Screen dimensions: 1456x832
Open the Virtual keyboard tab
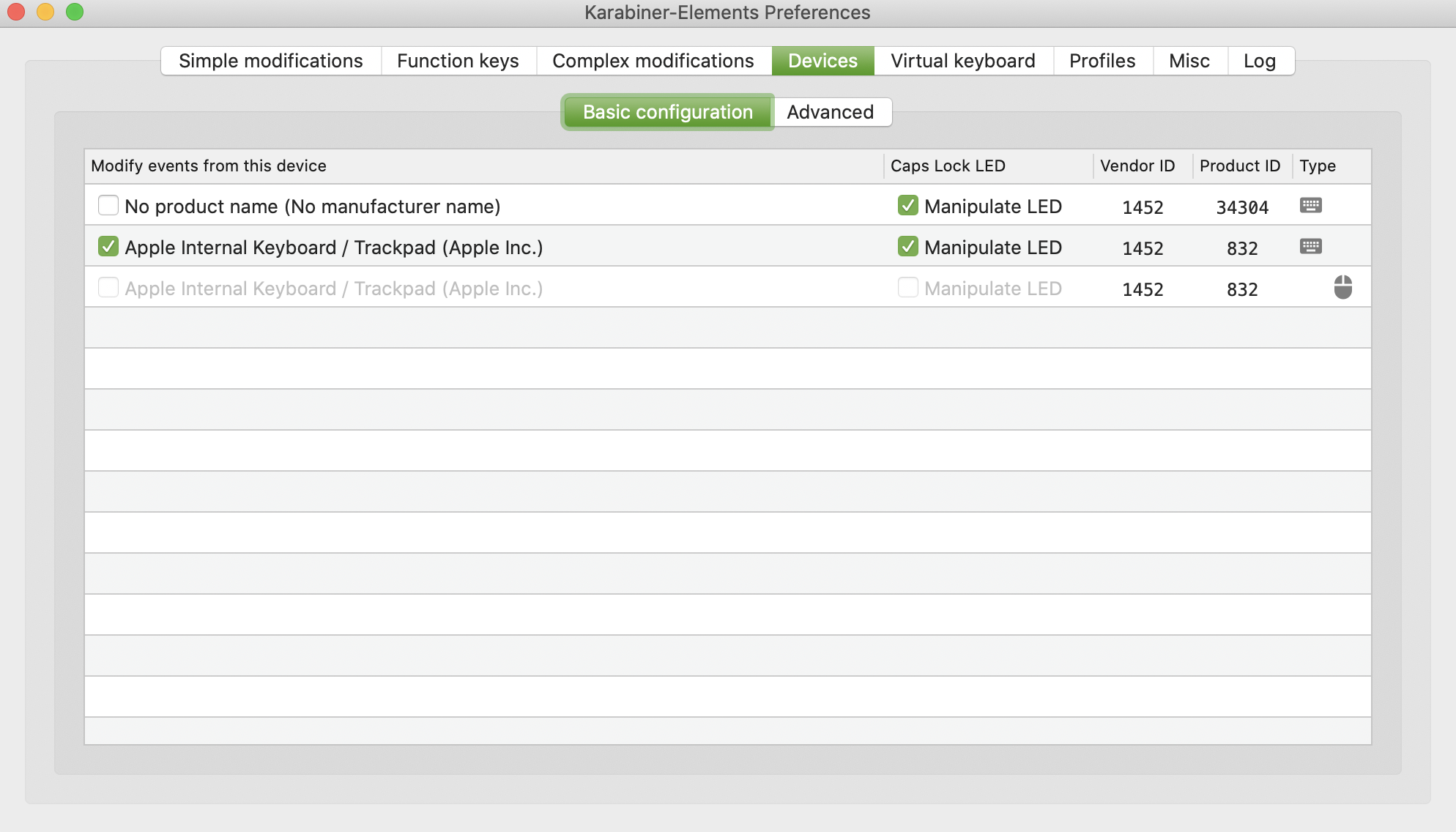[962, 61]
